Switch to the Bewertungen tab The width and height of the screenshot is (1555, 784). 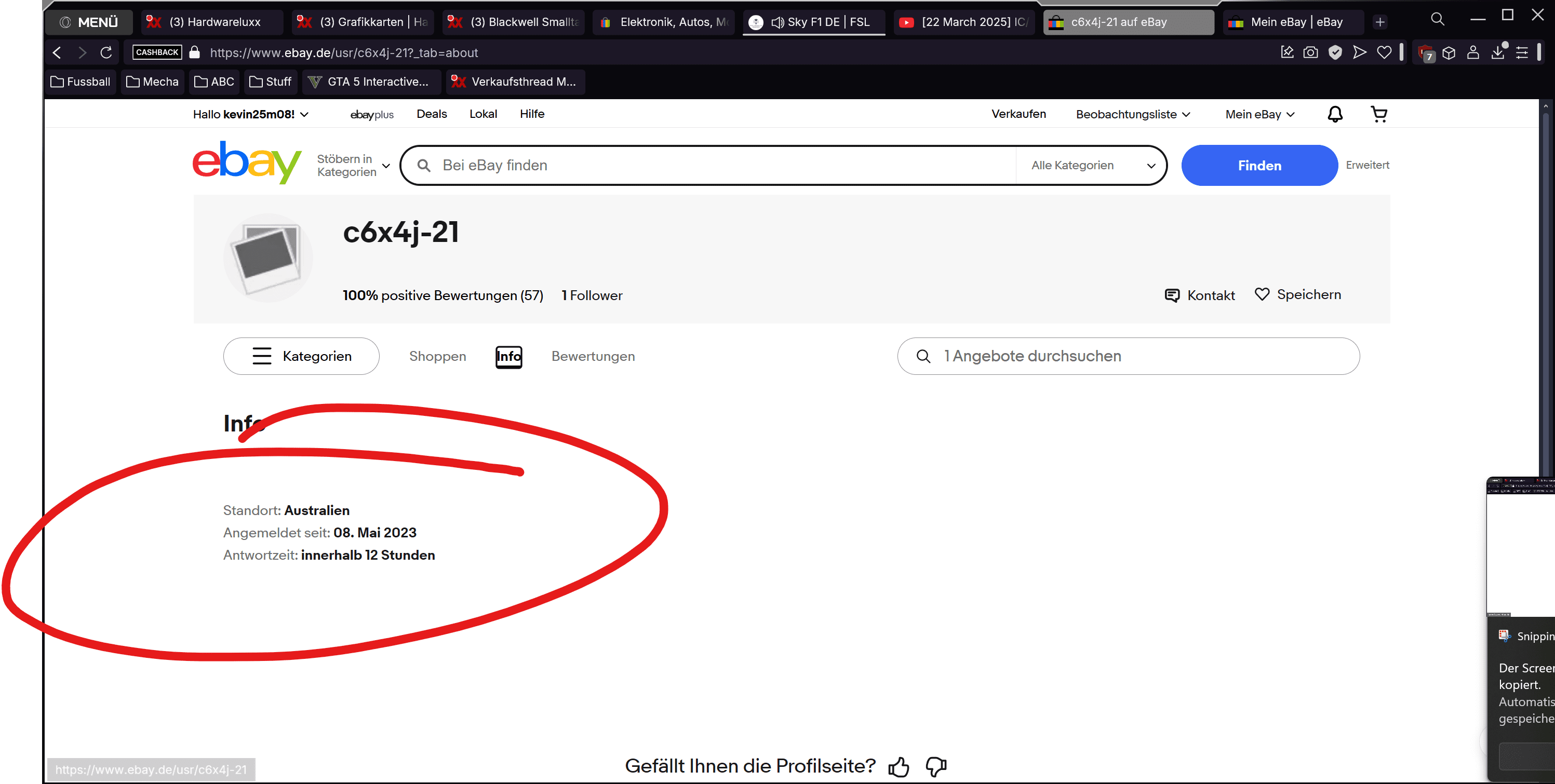tap(593, 356)
